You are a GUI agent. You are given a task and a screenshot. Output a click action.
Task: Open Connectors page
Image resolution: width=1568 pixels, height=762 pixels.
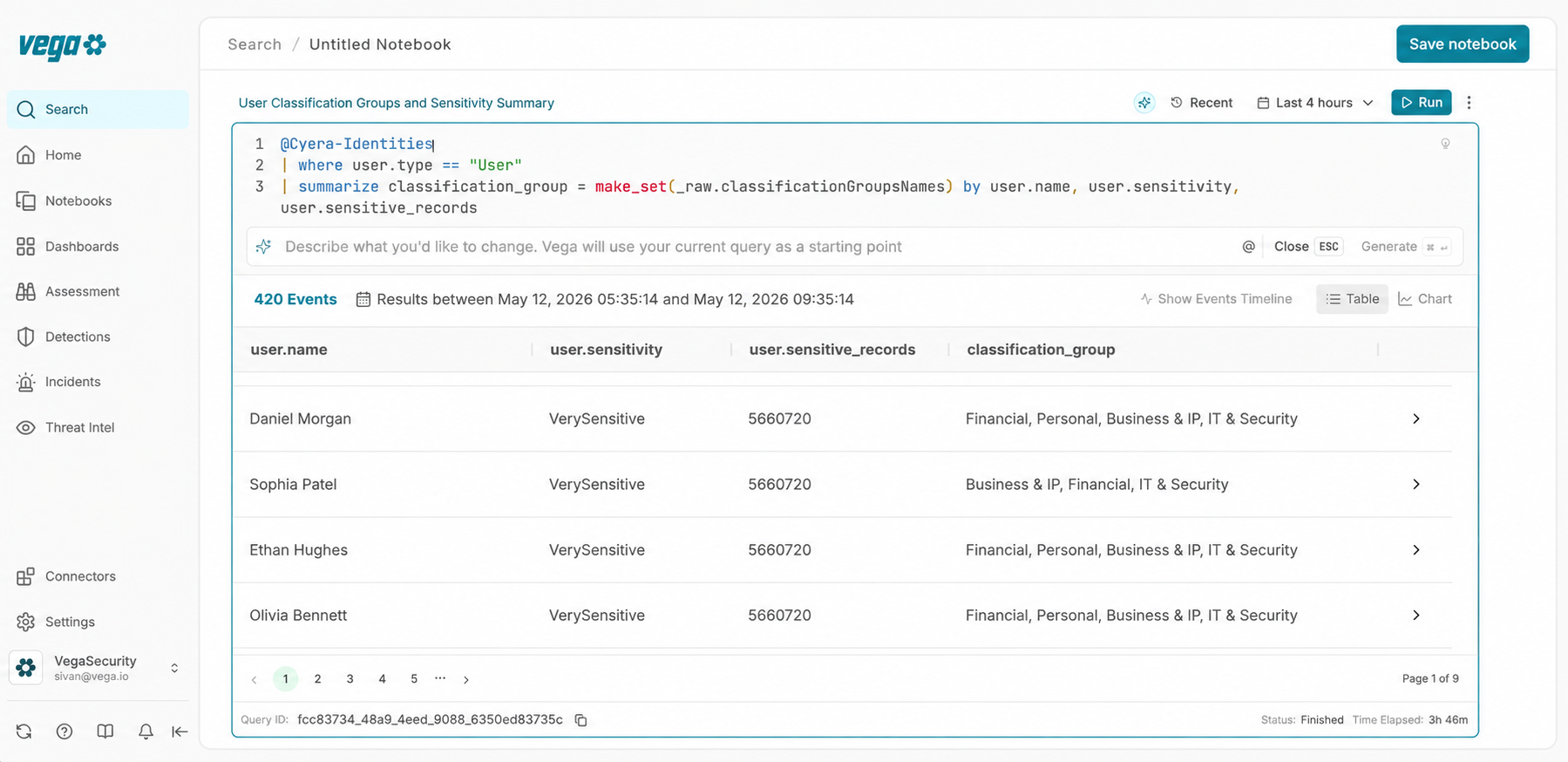98,576
